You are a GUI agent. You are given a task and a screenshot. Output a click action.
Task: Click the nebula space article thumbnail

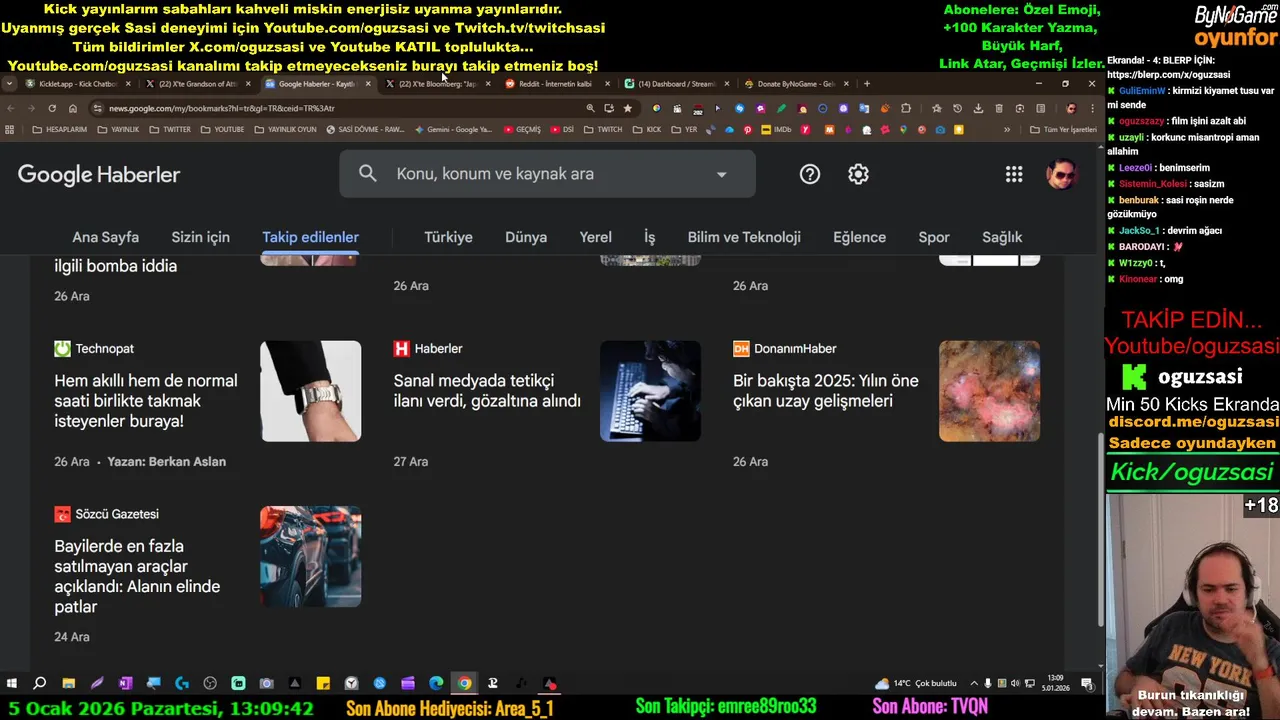[989, 391]
